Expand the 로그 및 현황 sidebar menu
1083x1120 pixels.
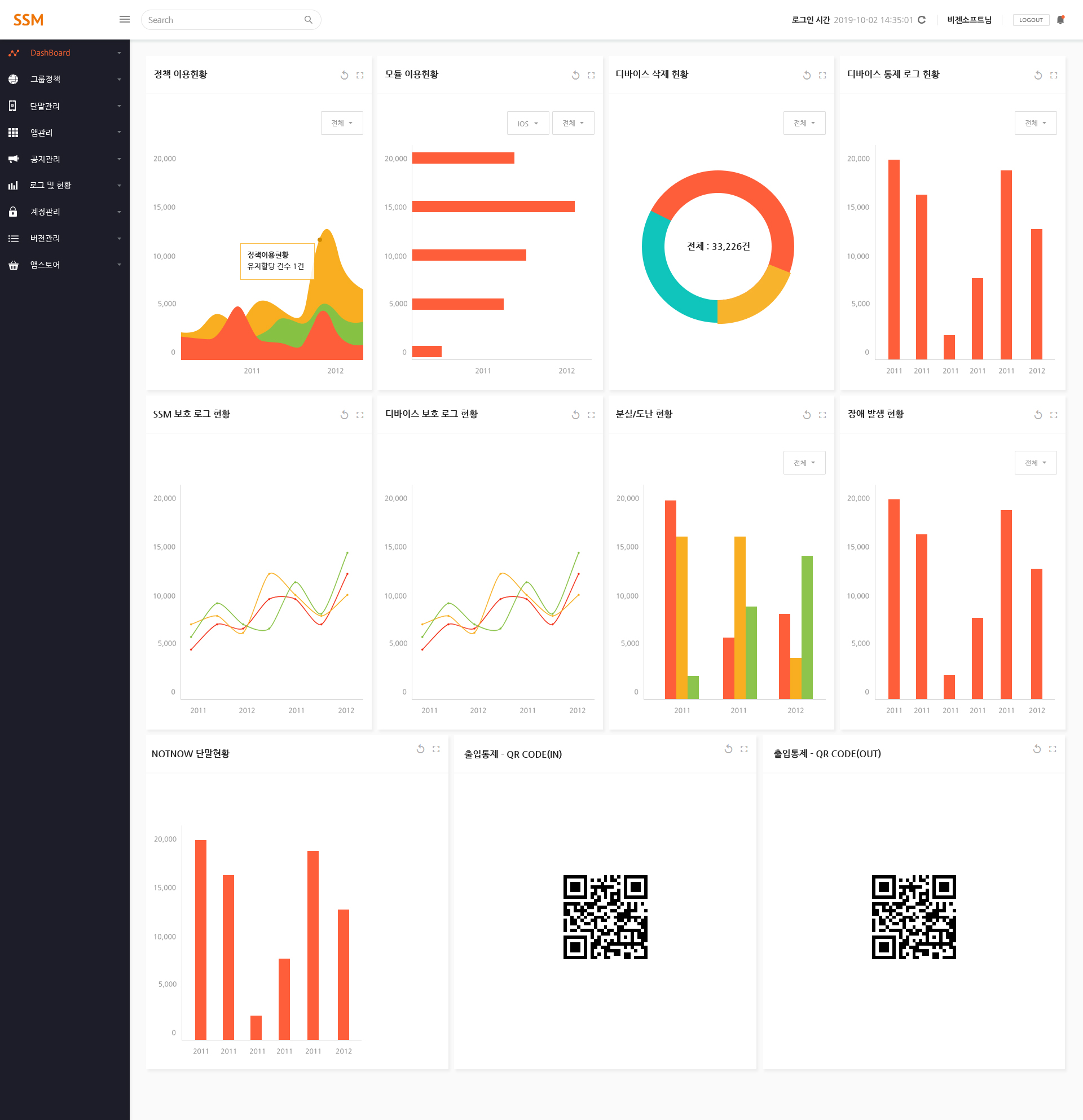pos(65,185)
